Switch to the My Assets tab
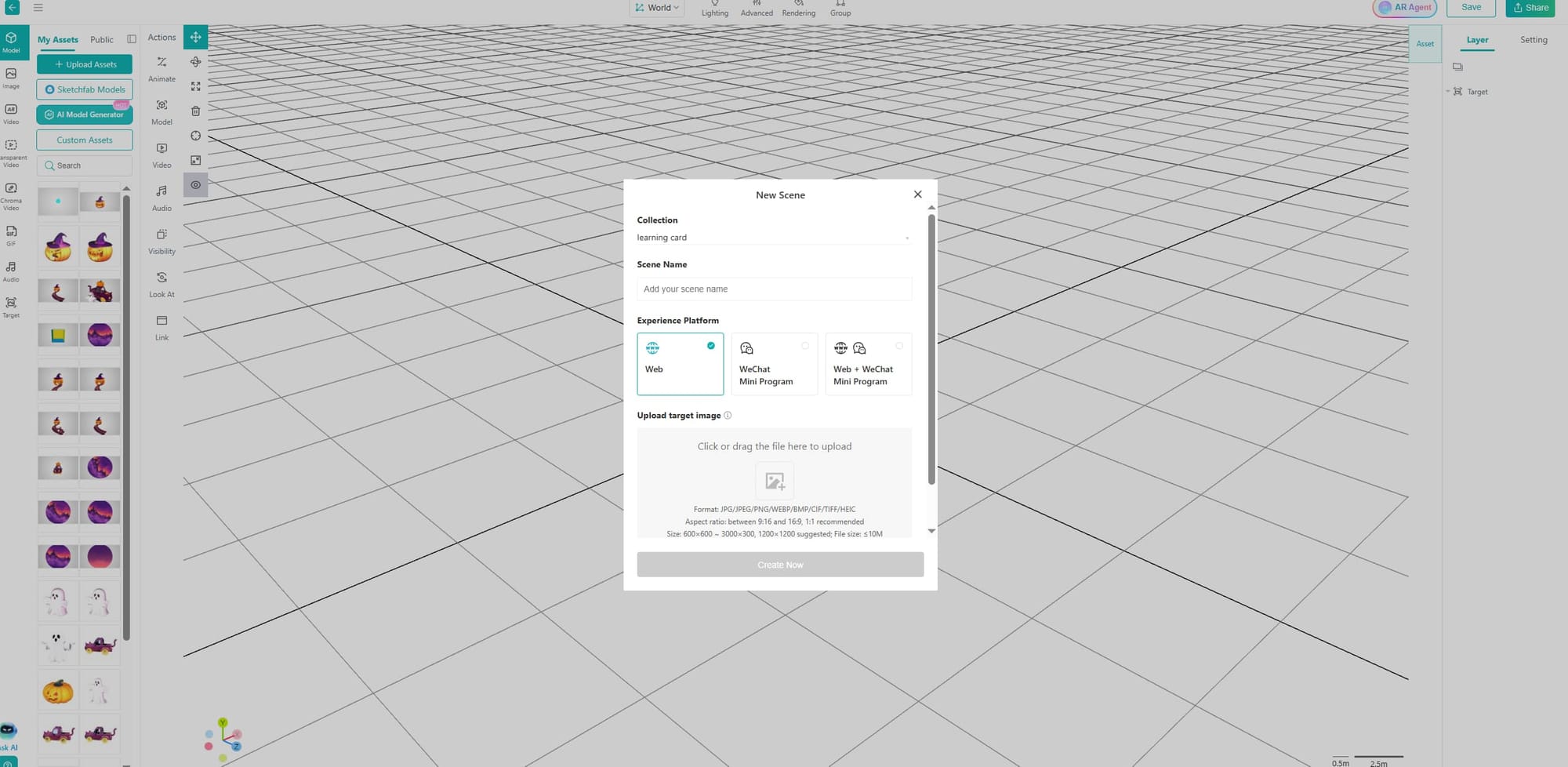This screenshot has height=767, width=1568. click(x=58, y=39)
